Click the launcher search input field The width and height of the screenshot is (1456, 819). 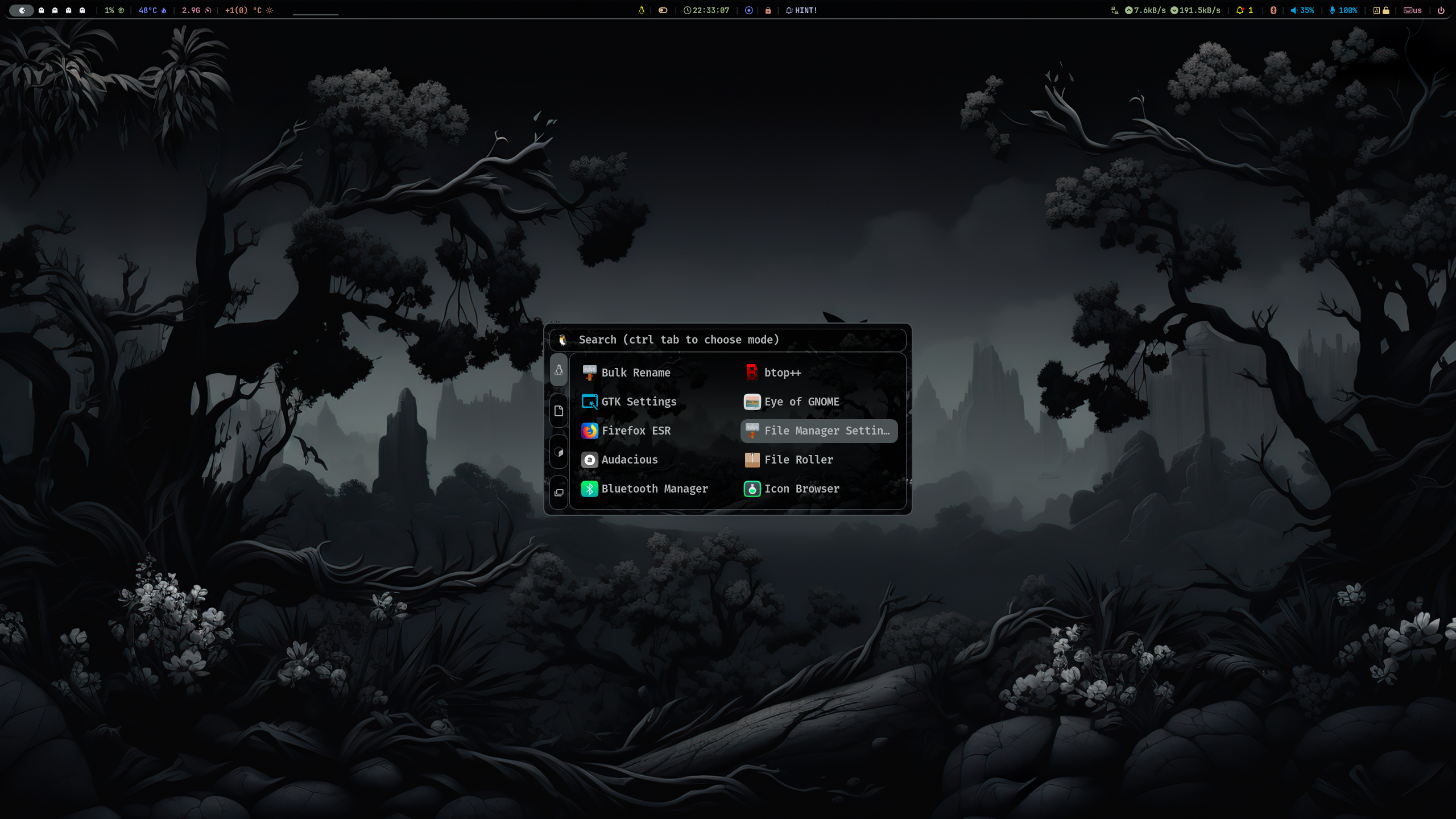coord(734,340)
